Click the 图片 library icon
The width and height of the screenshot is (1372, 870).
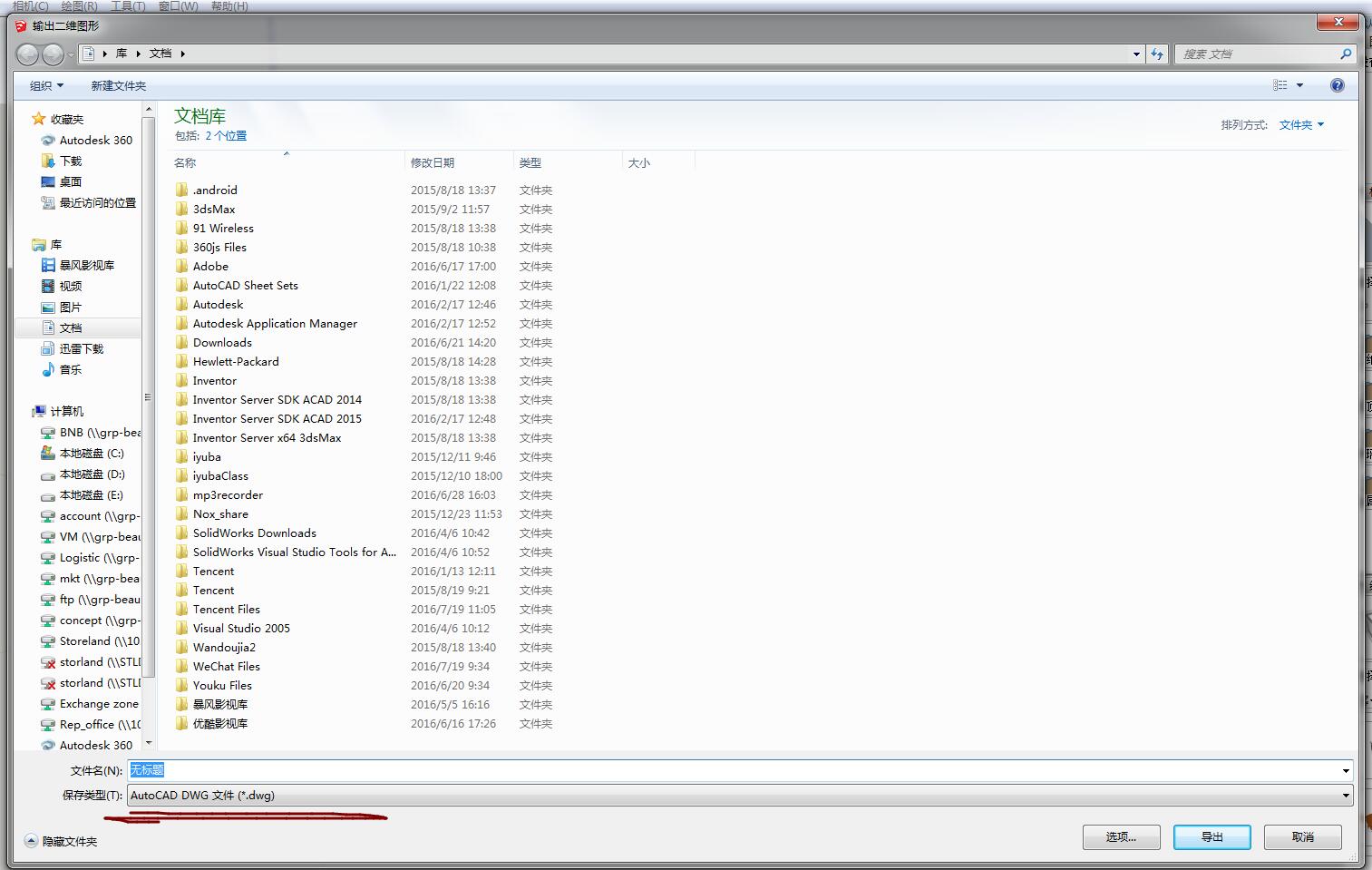pos(48,308)
